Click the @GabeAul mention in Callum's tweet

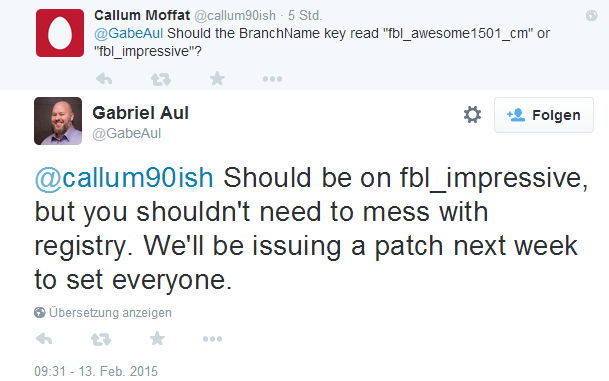(128, 33)
